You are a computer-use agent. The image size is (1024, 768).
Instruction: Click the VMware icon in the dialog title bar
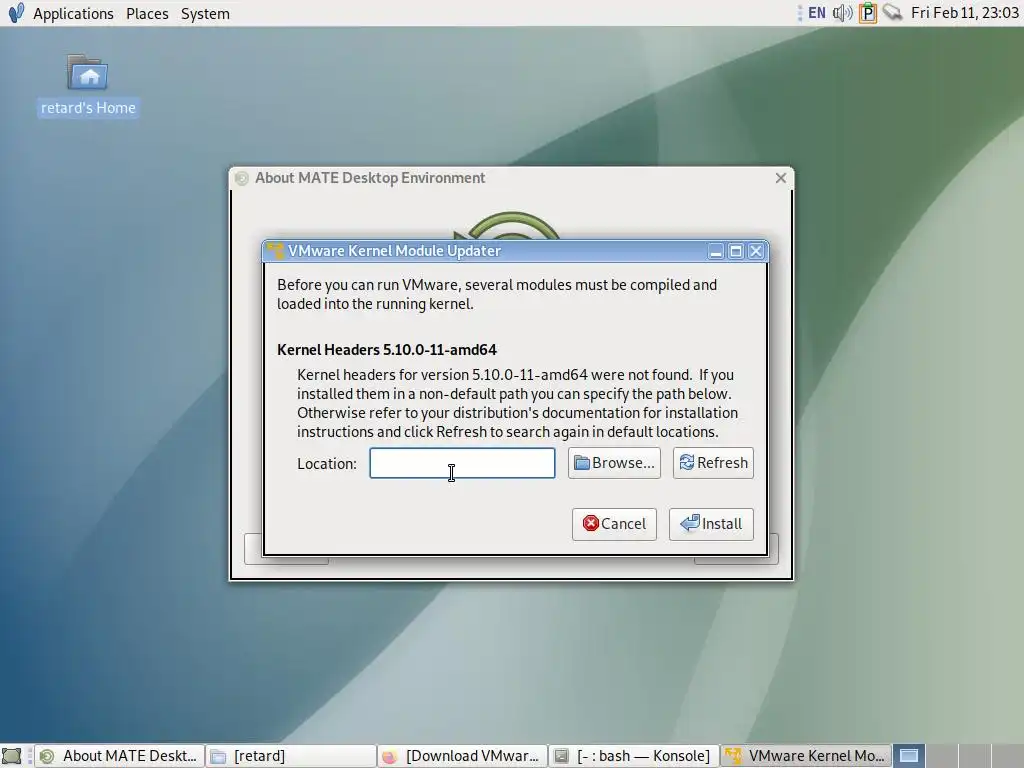tap(275, 251)
